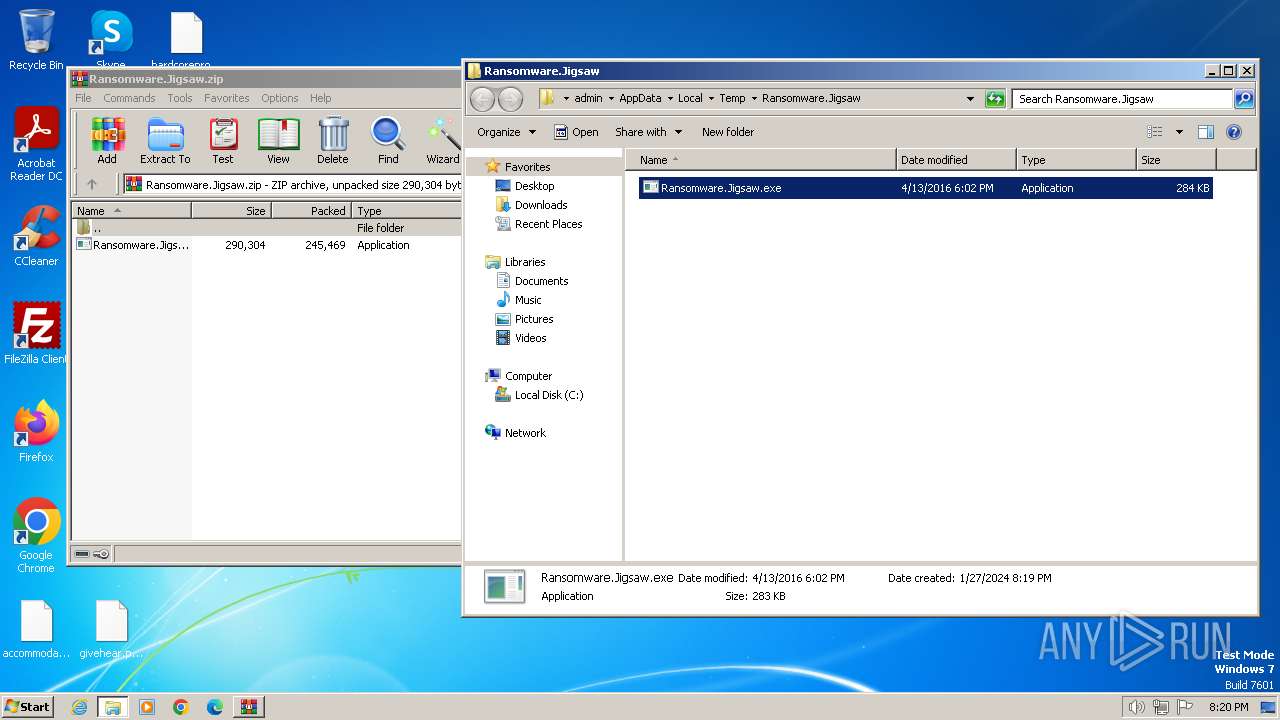Select Pictures library in navigation pane
Image resolution: width=1280 pixels, height=720 pixels.
click(534, 319)
